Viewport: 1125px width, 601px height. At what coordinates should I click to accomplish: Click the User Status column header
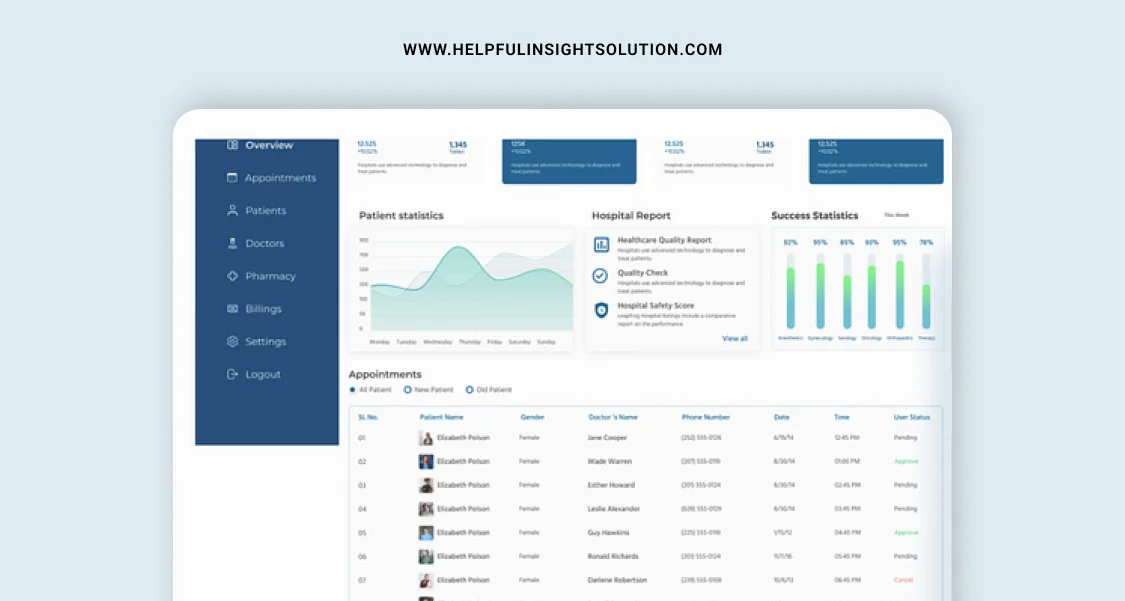(x=911, y=417)
